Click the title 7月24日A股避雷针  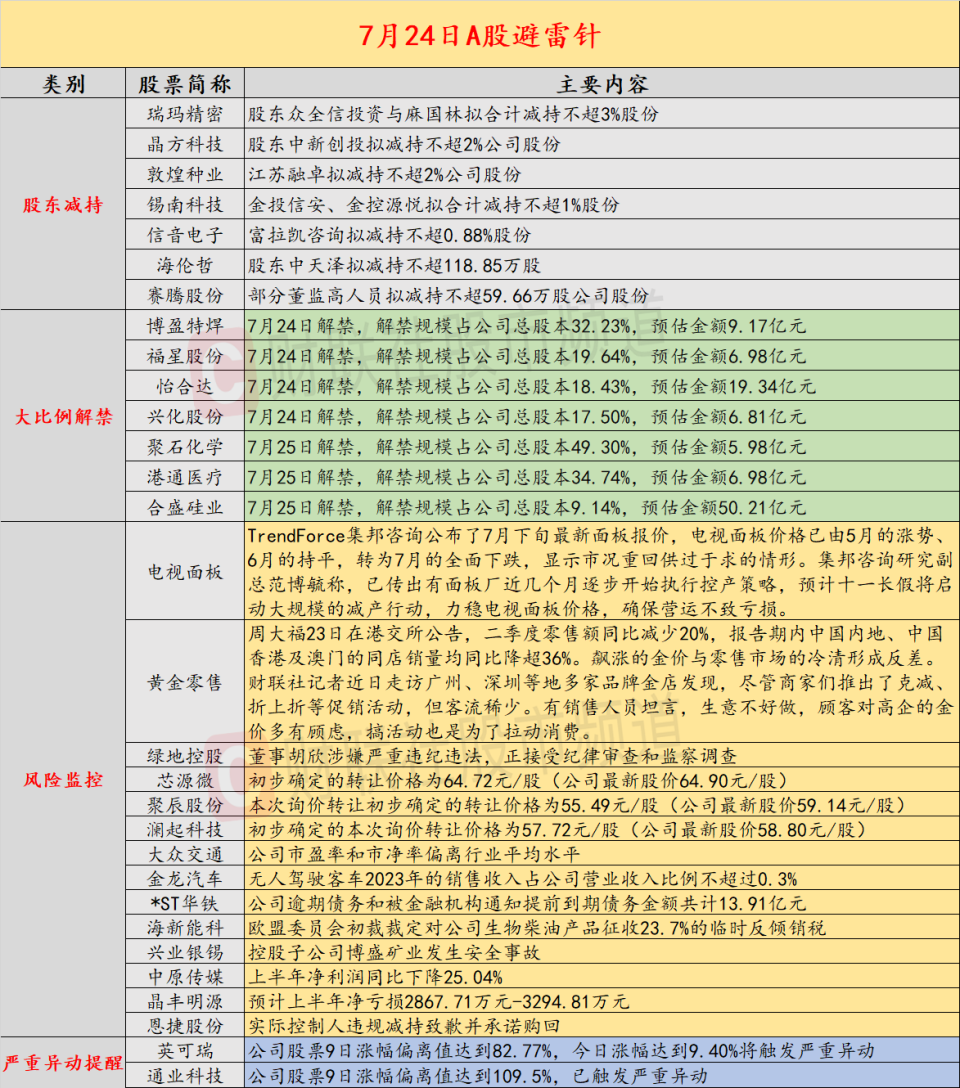(479, 36)
